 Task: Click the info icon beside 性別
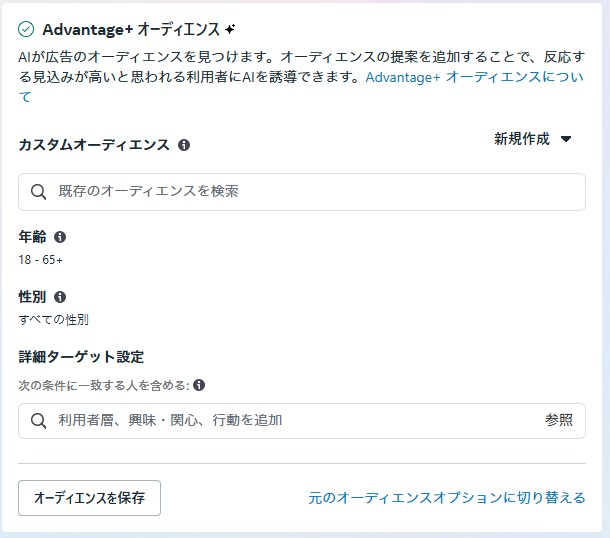pos(60,297)
